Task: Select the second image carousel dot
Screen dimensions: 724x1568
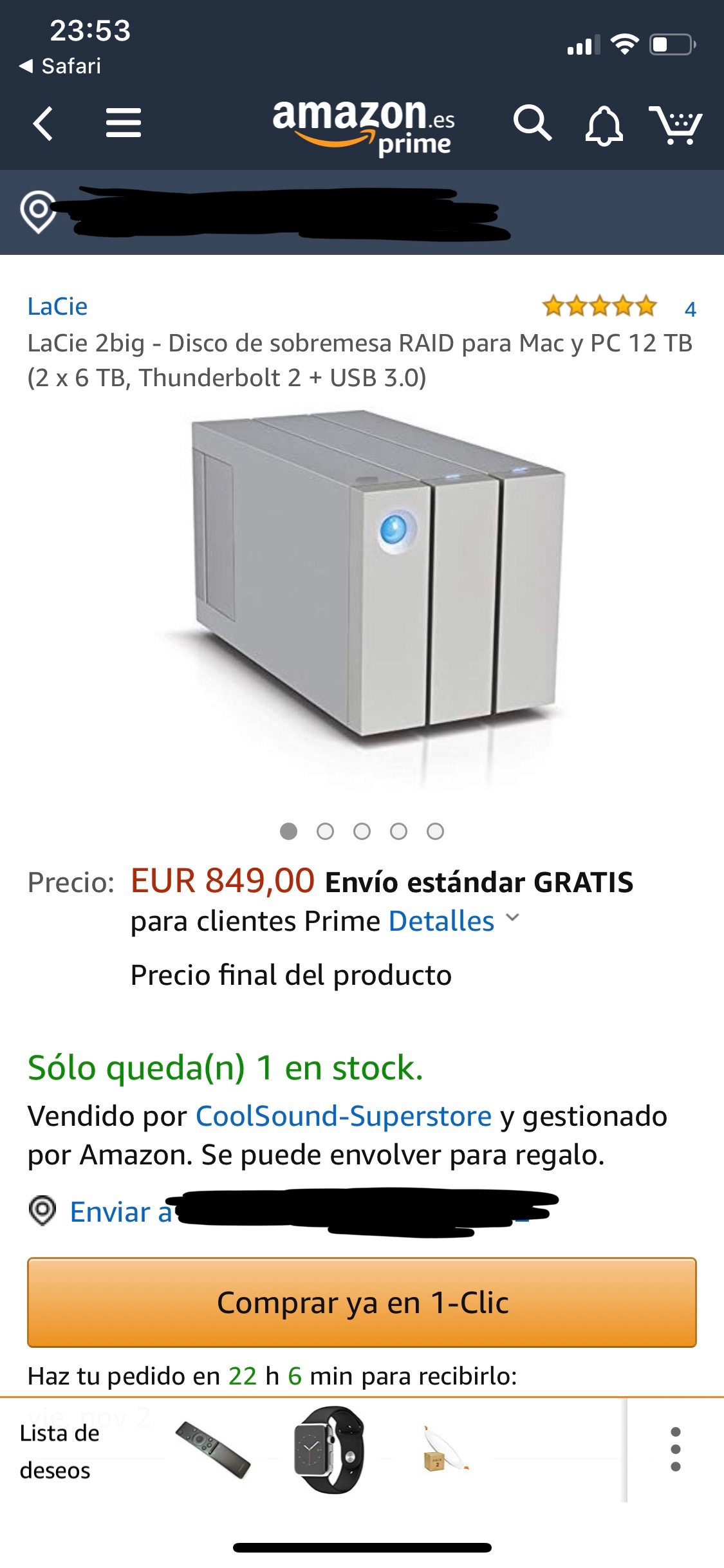Action: pos(325,832)
